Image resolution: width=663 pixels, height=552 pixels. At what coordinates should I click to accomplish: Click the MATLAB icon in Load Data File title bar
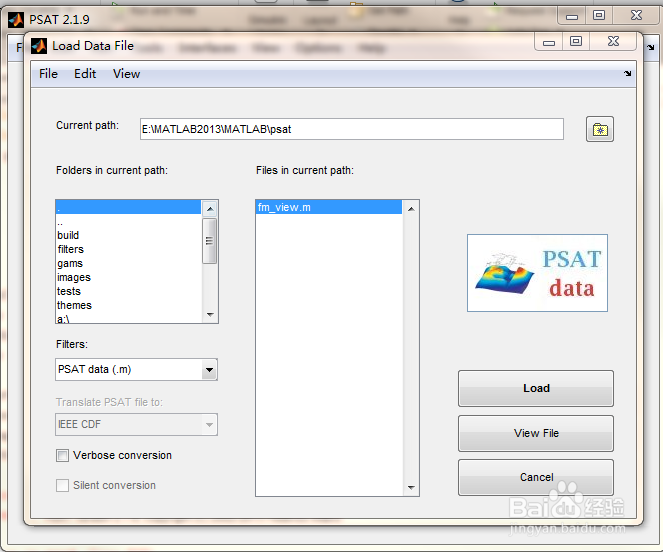[39, 46]
